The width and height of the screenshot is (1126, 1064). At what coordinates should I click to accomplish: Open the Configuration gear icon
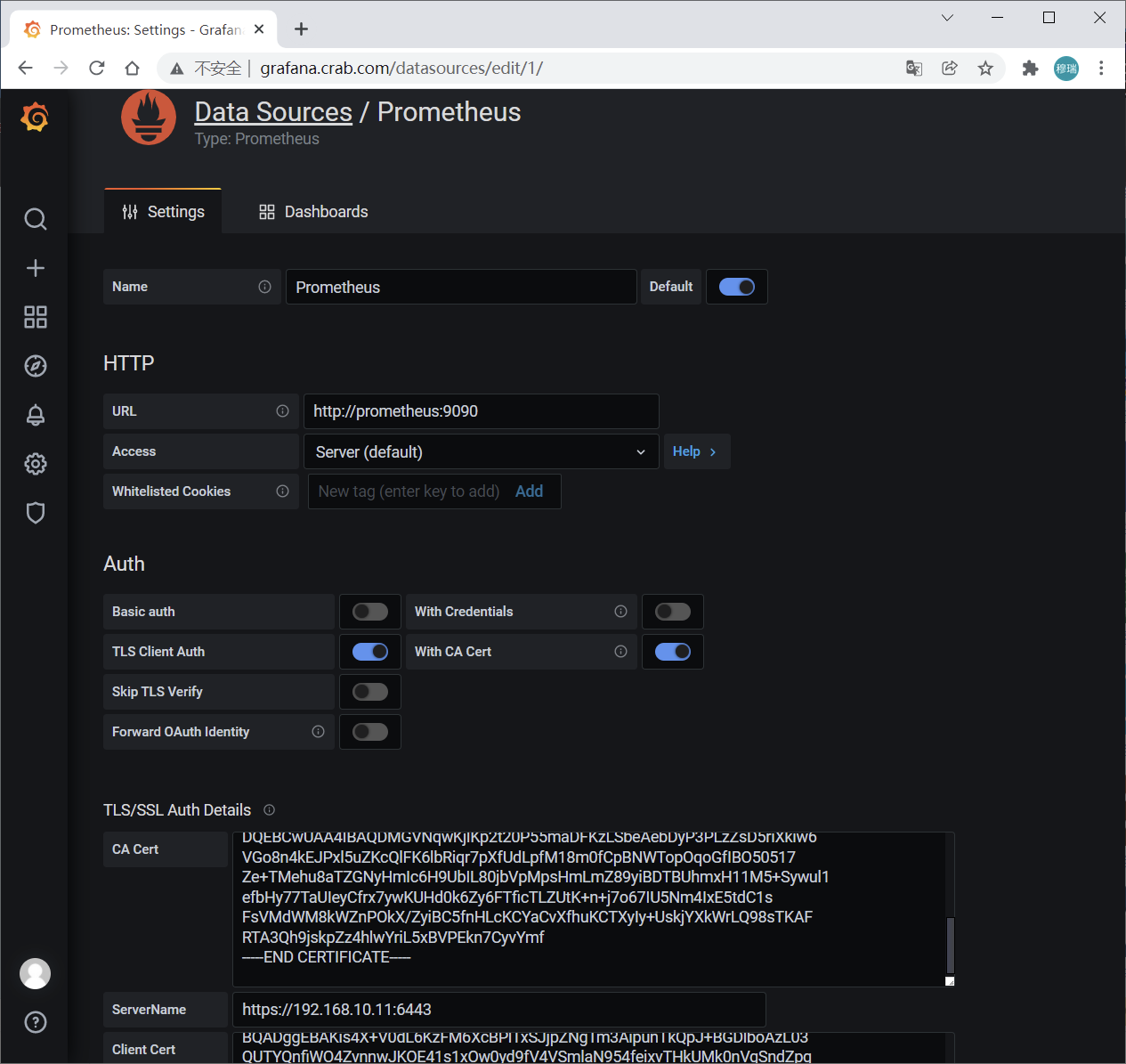tap(36, 464)
